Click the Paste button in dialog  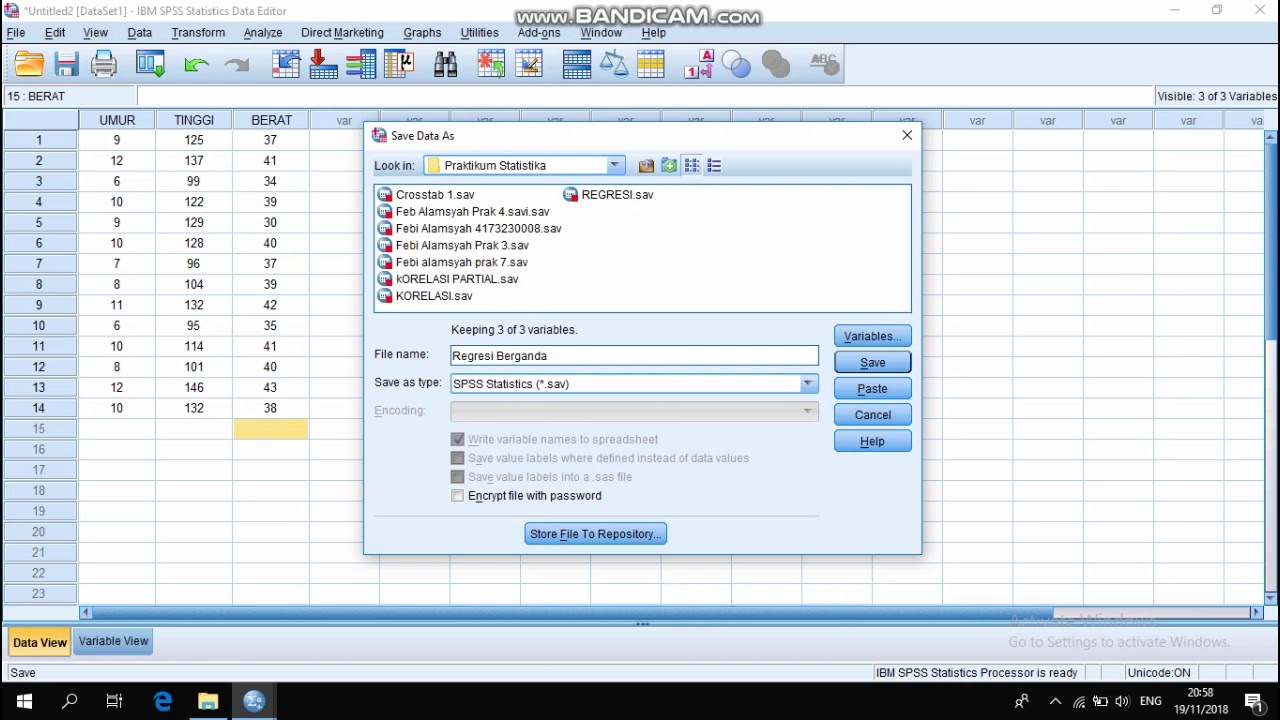pos(873,389)
